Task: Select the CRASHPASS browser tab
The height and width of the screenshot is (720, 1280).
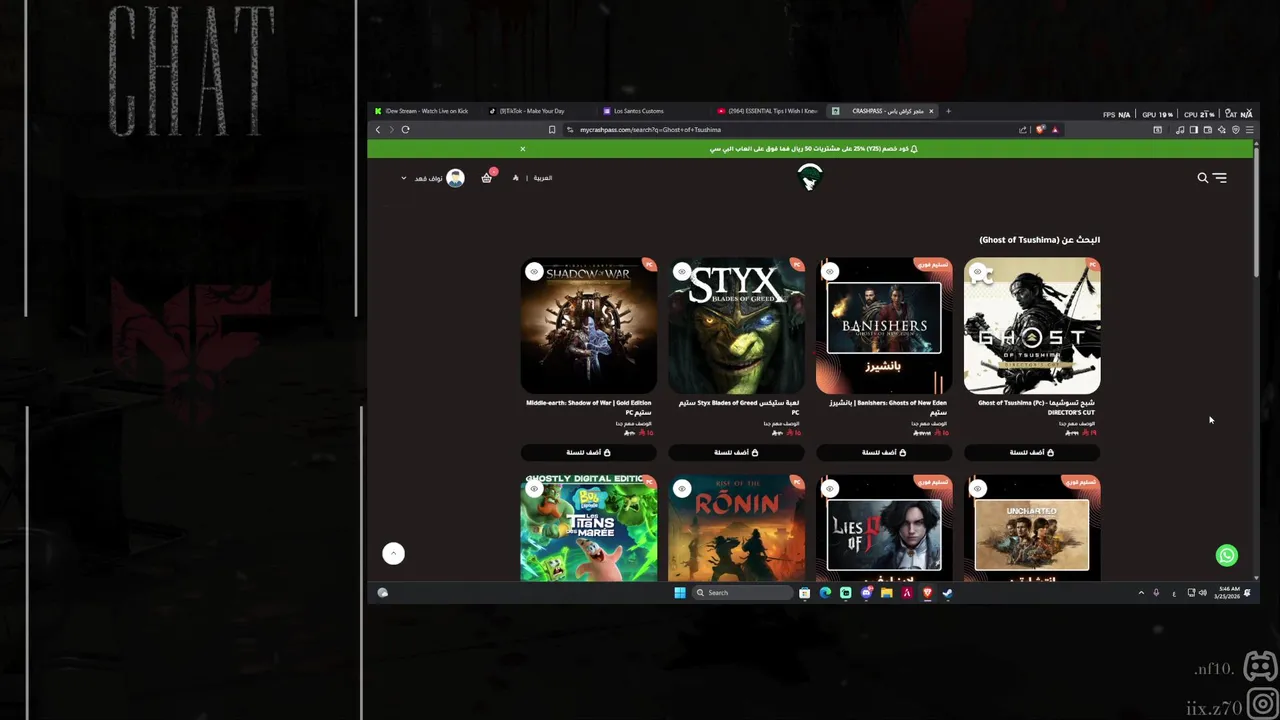Action: click(882, 111)
